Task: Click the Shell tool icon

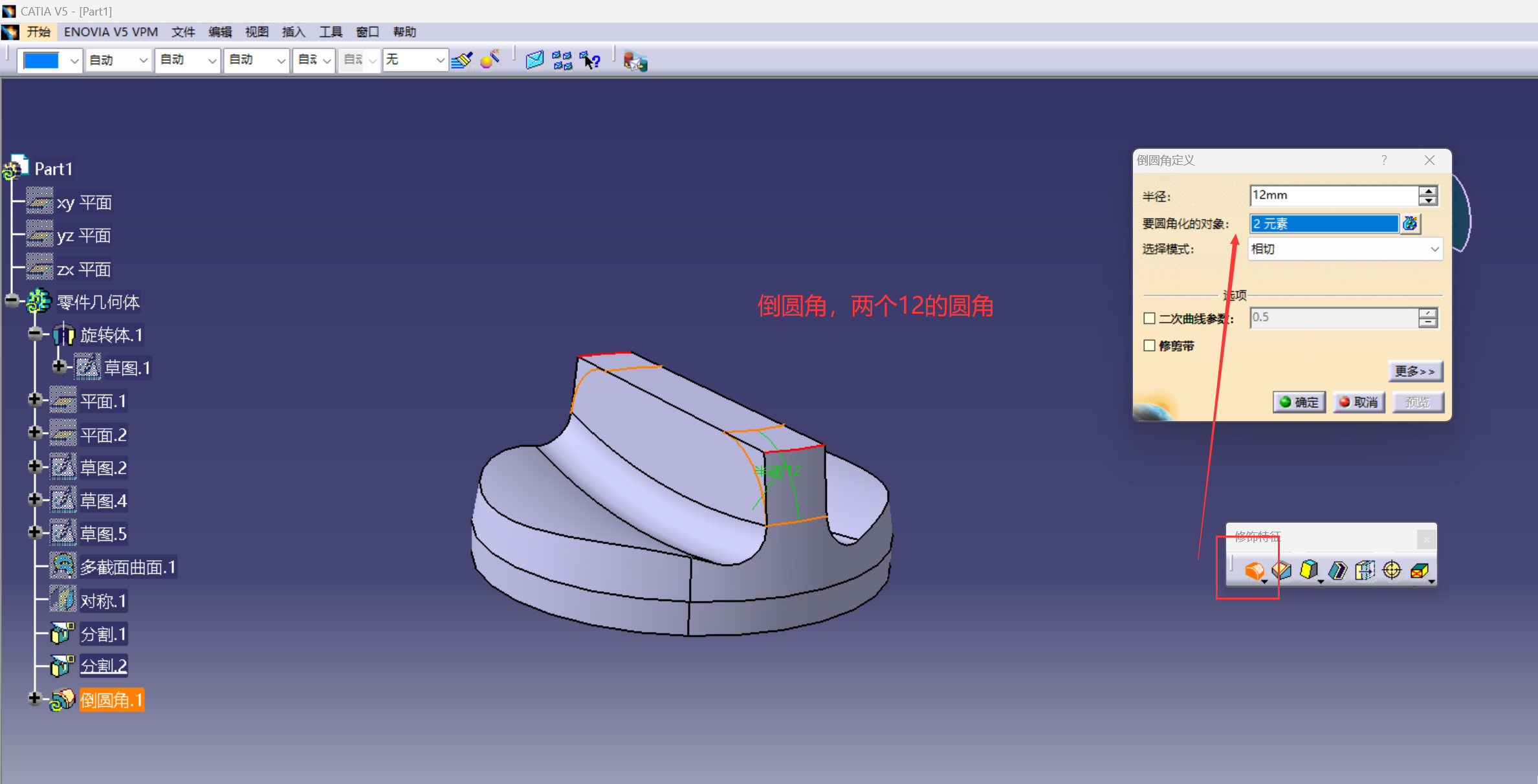Action: point(1337,571)
